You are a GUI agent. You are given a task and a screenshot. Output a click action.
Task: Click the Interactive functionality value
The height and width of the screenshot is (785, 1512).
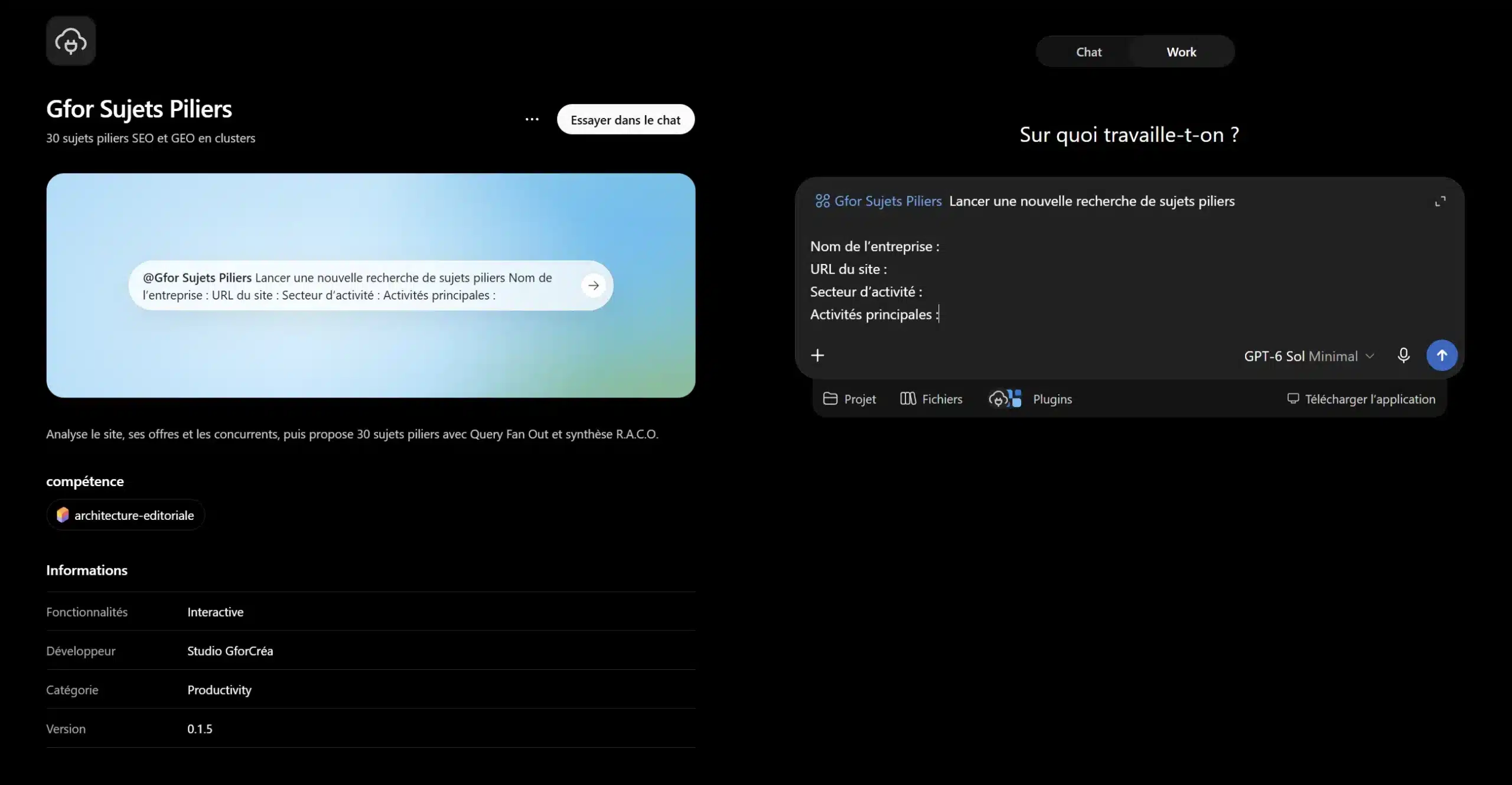pyautogui.click(x=215, y=612)
